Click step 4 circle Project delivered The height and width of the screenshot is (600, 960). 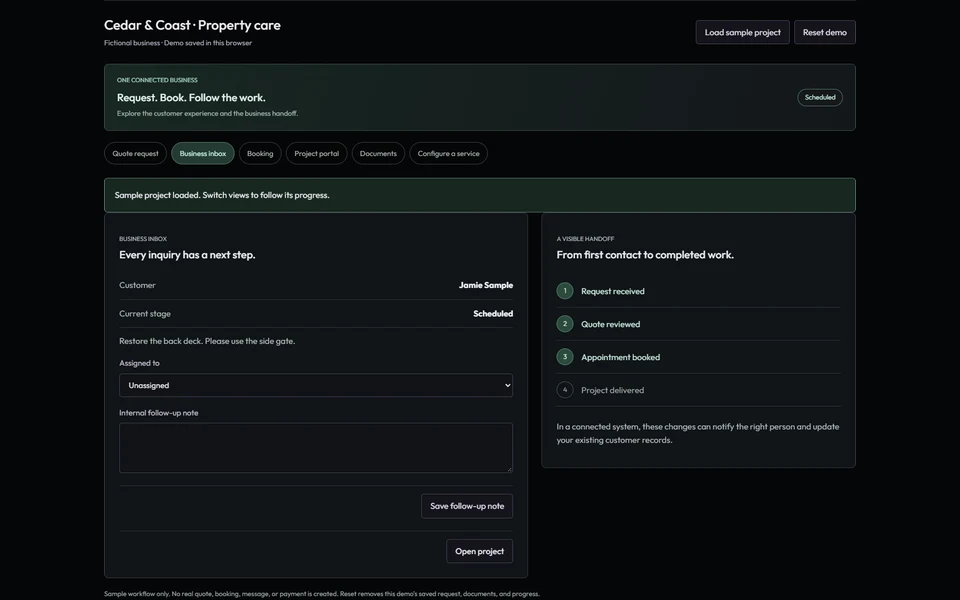[x=565, y=390]
